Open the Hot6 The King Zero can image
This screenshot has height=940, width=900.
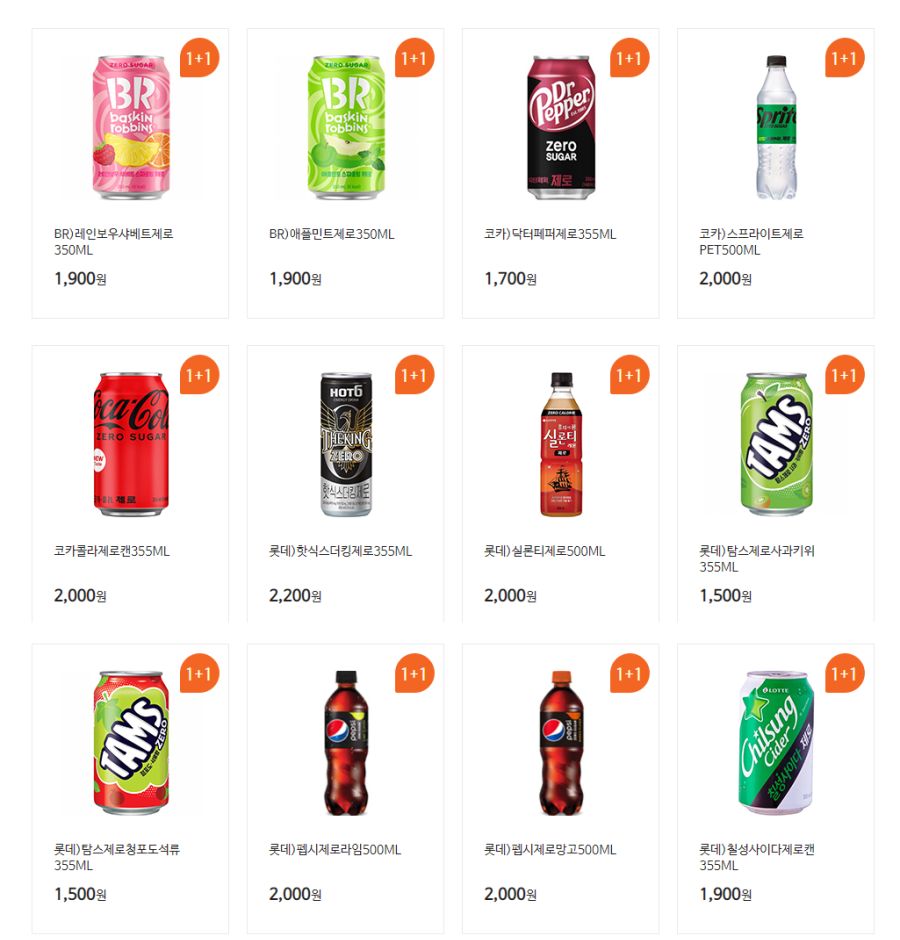(346, 444)
